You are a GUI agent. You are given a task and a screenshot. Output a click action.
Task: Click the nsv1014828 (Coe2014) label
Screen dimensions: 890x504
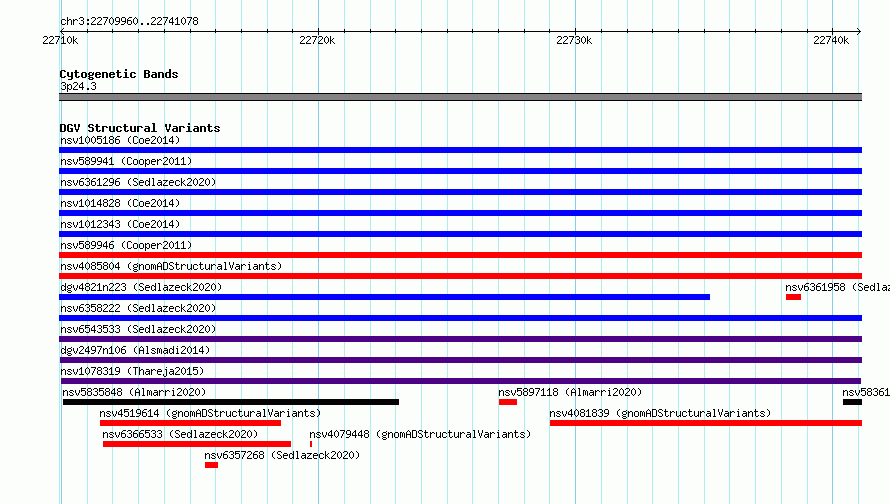click(x=120, y=203)
